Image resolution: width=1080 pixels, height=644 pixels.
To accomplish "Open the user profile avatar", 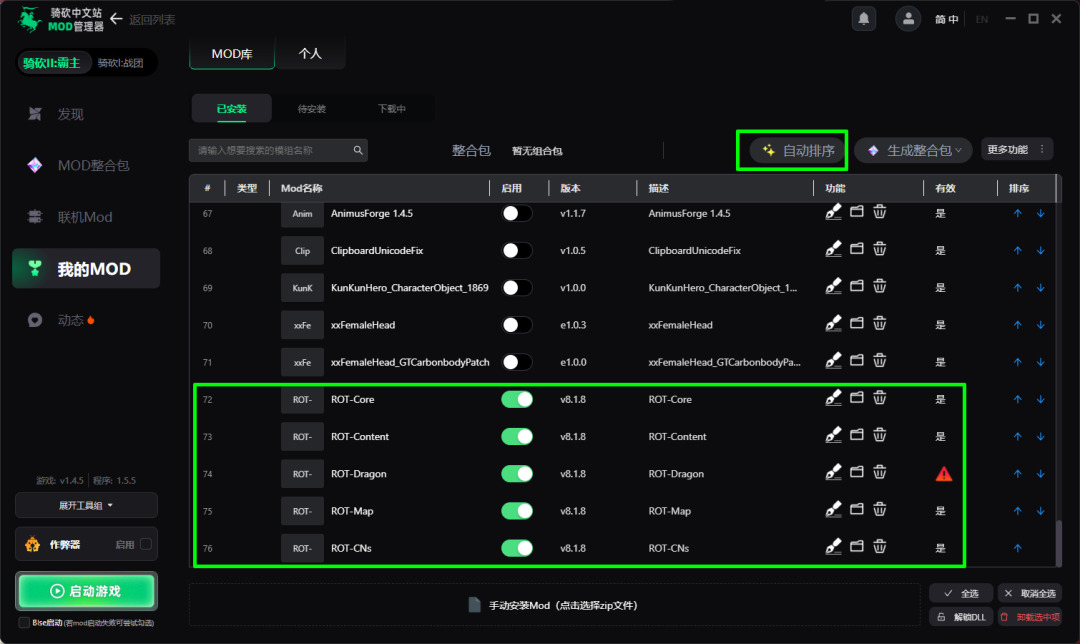I will click(908, 19).
